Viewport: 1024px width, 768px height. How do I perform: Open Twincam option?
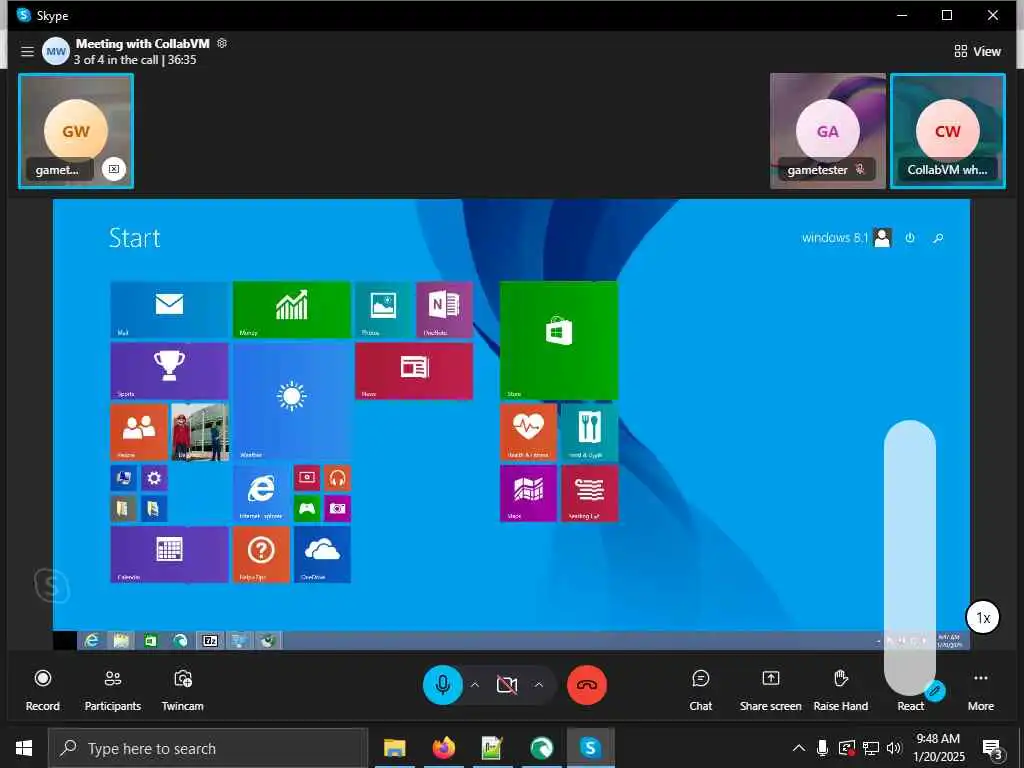coord(182,689)
